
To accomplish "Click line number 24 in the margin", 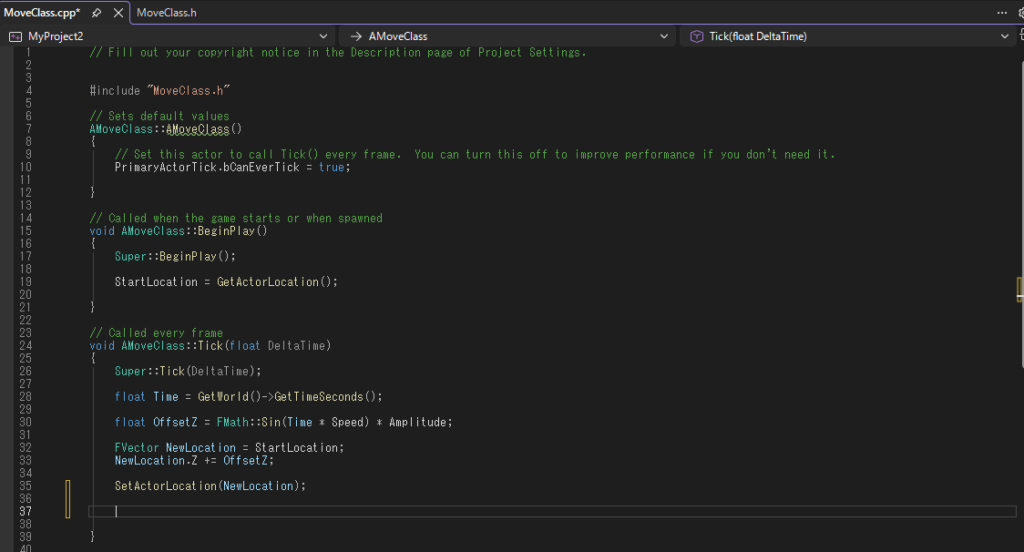I will click(x=26, y=346).
